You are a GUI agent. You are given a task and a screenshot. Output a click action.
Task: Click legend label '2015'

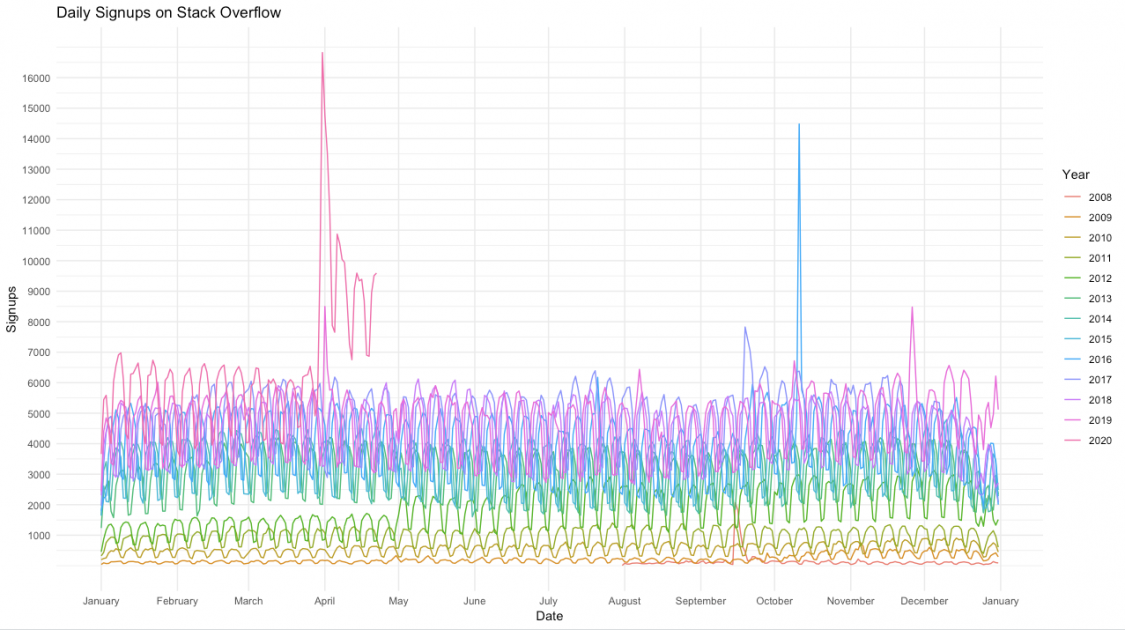pos(1100,339)
